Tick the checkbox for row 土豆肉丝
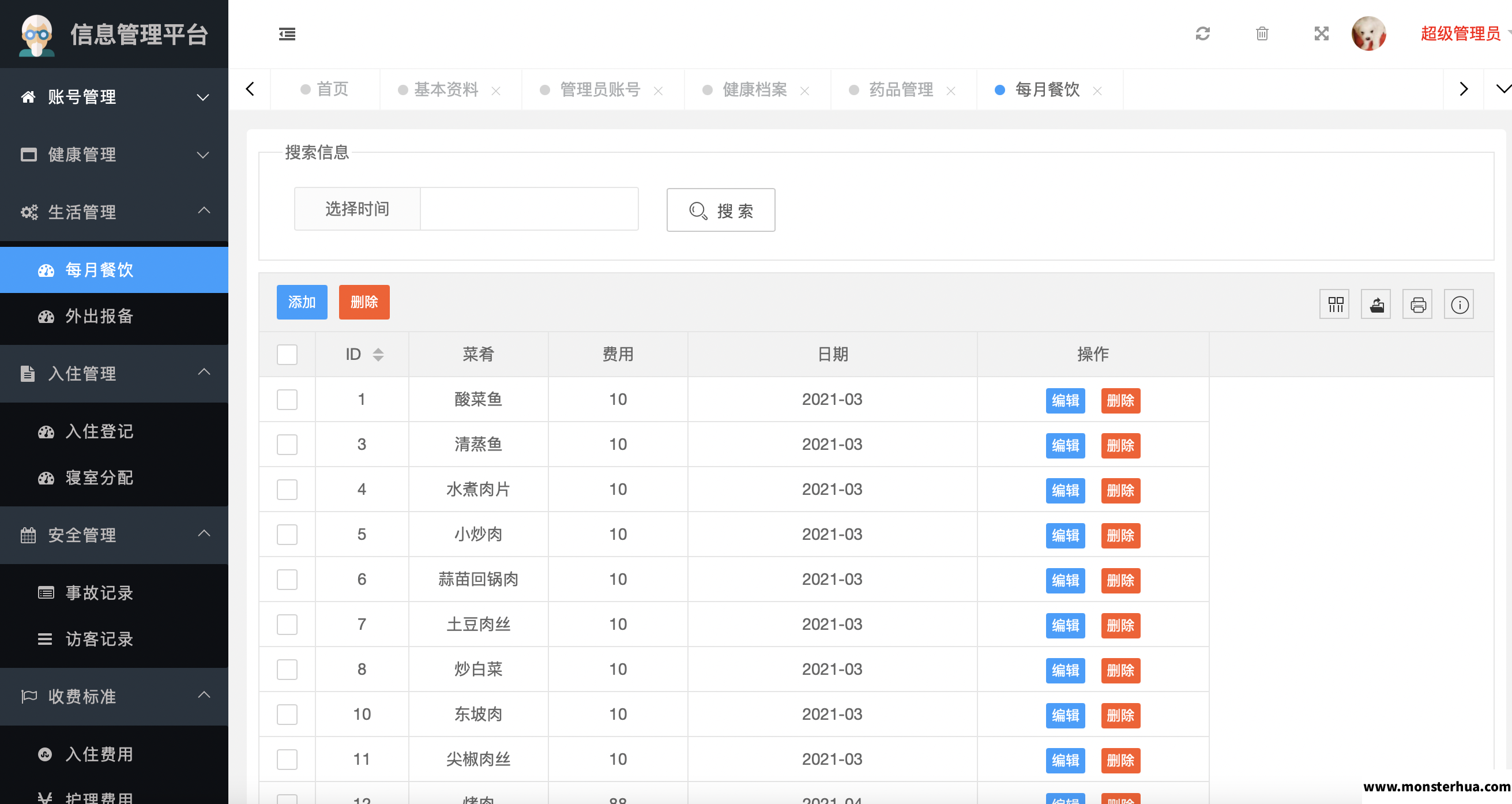1512x804 pixels. point(287,625)
